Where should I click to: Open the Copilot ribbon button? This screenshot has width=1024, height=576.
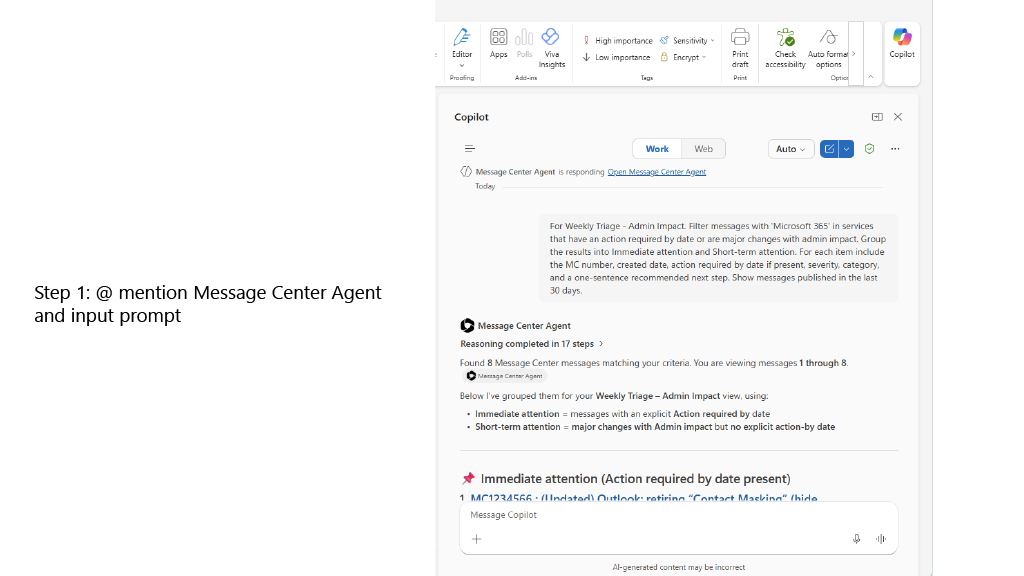(x=902, y=43)
